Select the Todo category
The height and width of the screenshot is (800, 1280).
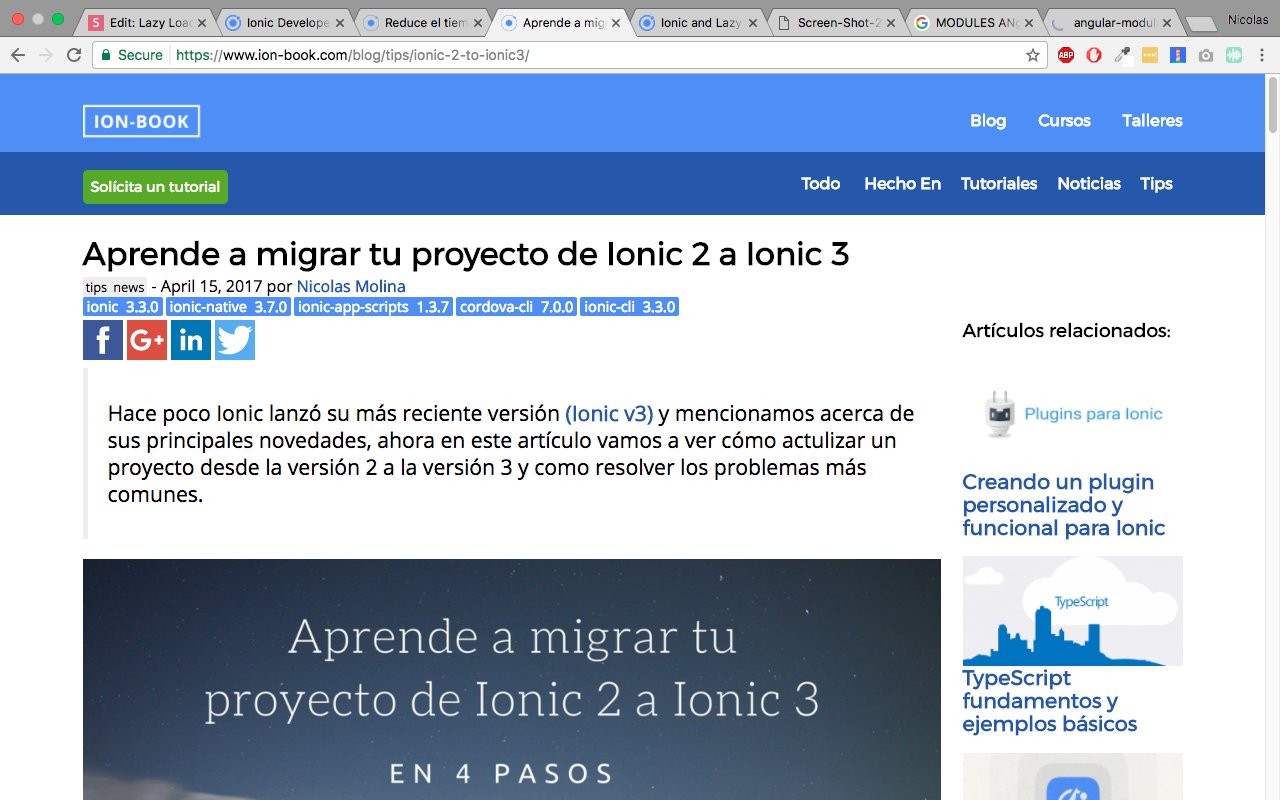820,184
